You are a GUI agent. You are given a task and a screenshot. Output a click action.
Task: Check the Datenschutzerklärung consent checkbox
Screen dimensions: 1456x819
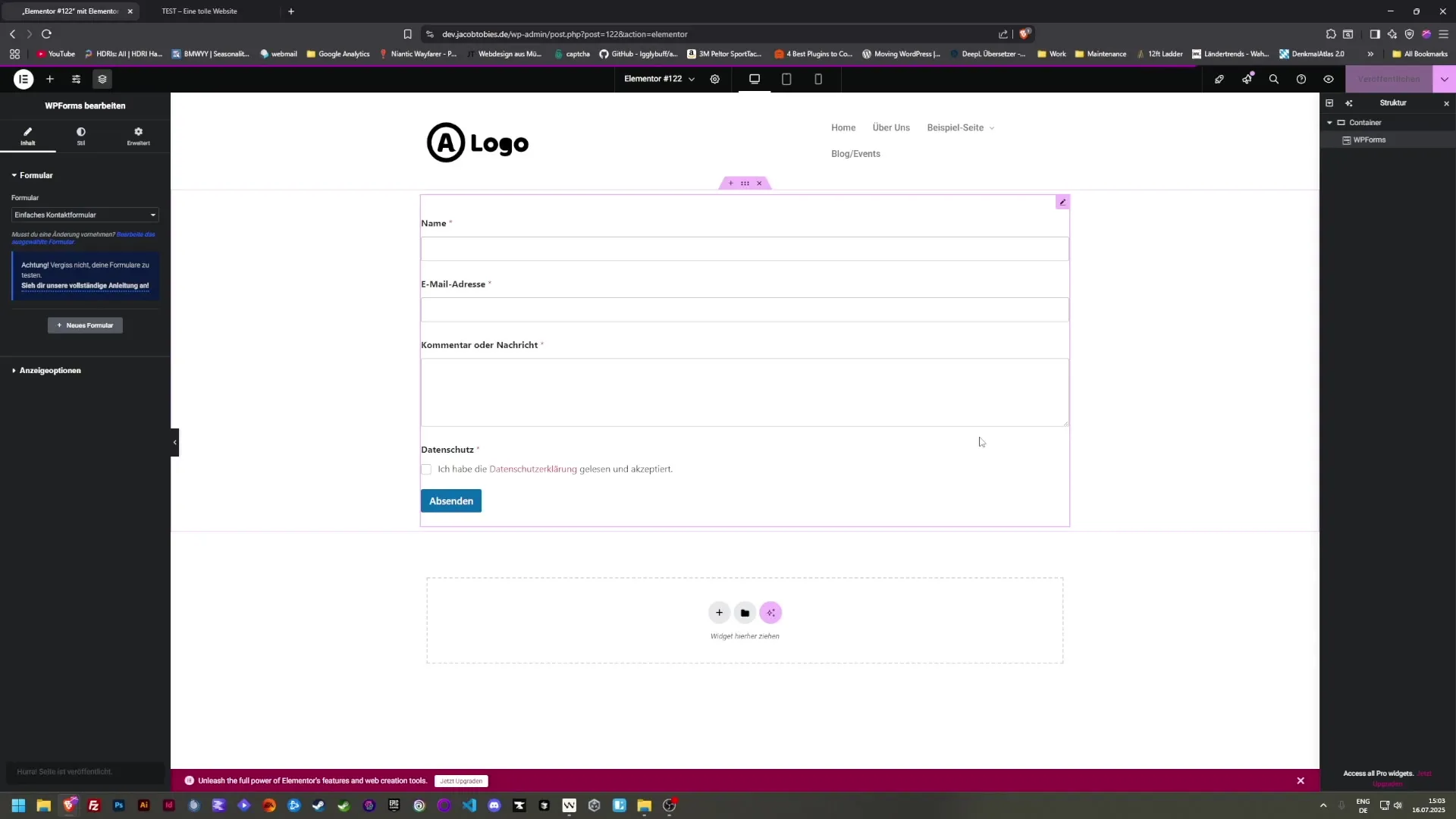tap(426, 469)
